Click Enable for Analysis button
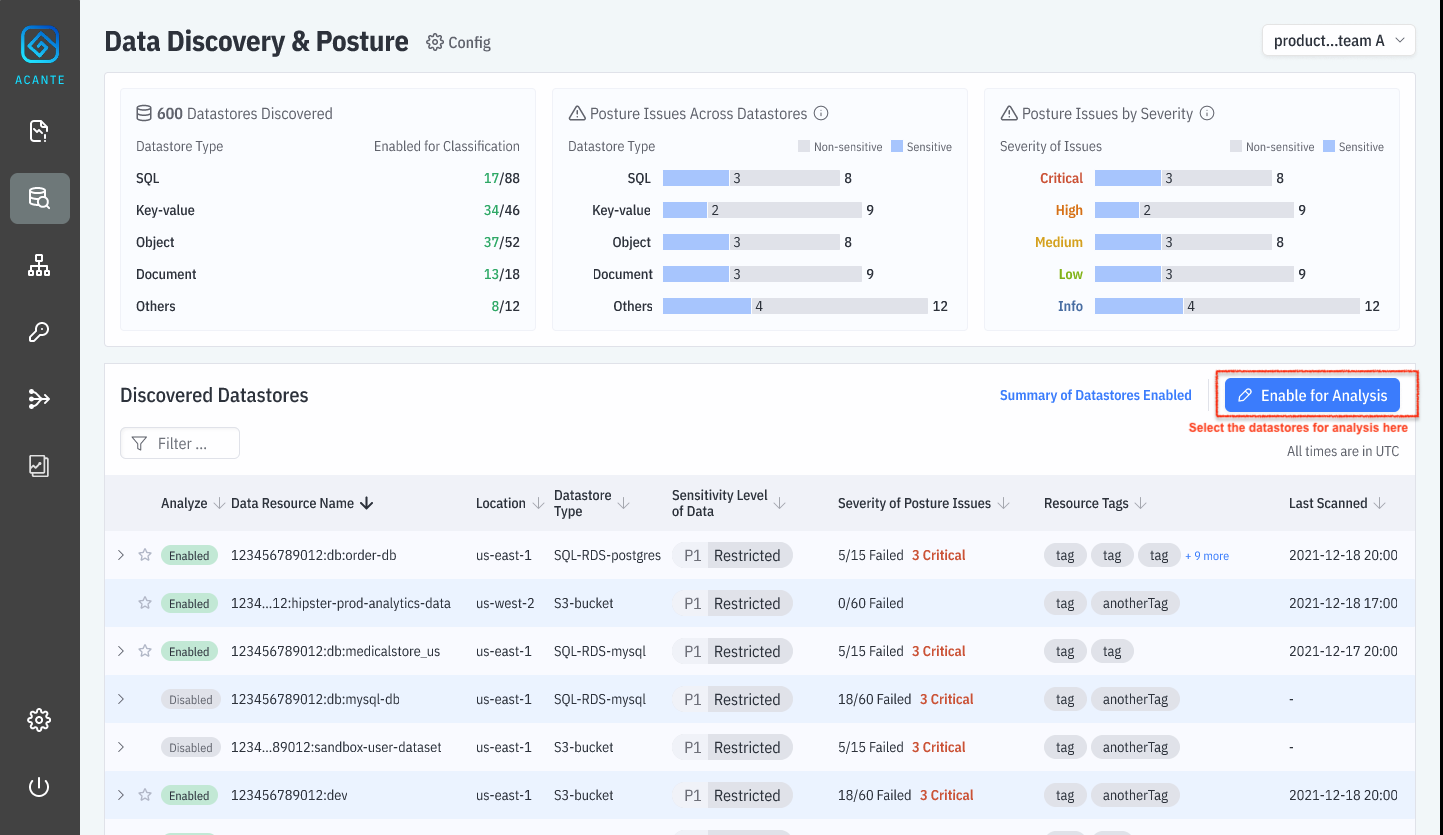The height and width of the screenshot is (835, 1443). (1312, 395)
